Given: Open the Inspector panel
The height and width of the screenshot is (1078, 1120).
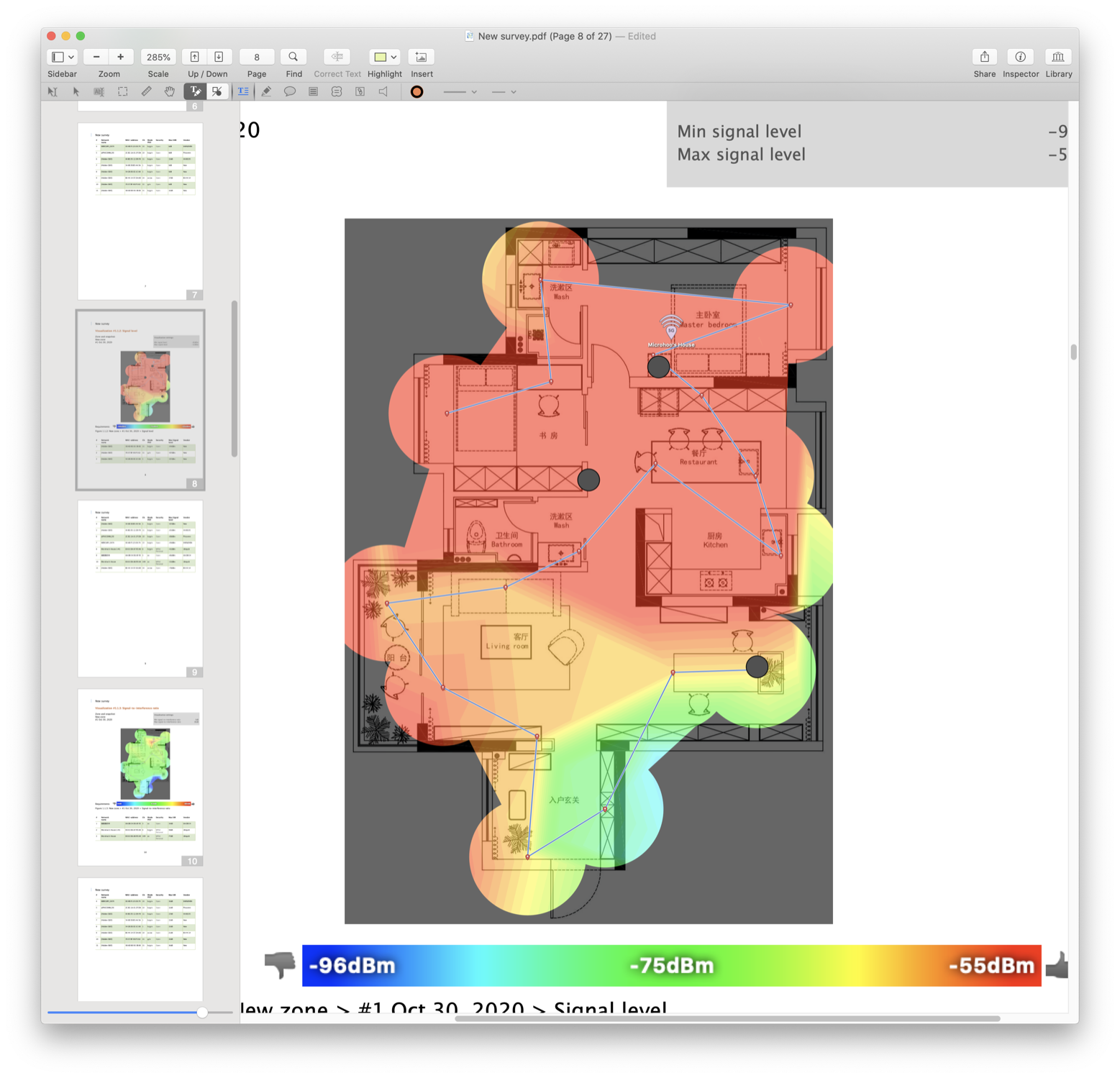Looking at the screenshot, I should [1020, 58].
